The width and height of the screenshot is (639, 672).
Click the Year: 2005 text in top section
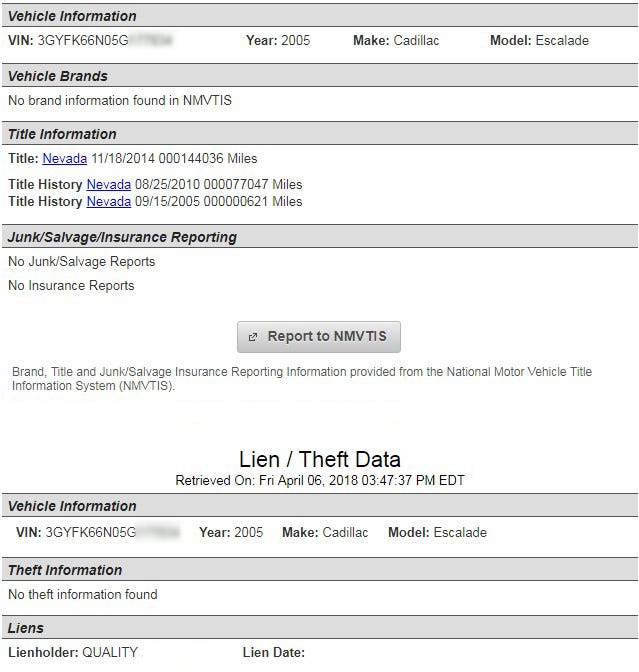click(278, 40)
